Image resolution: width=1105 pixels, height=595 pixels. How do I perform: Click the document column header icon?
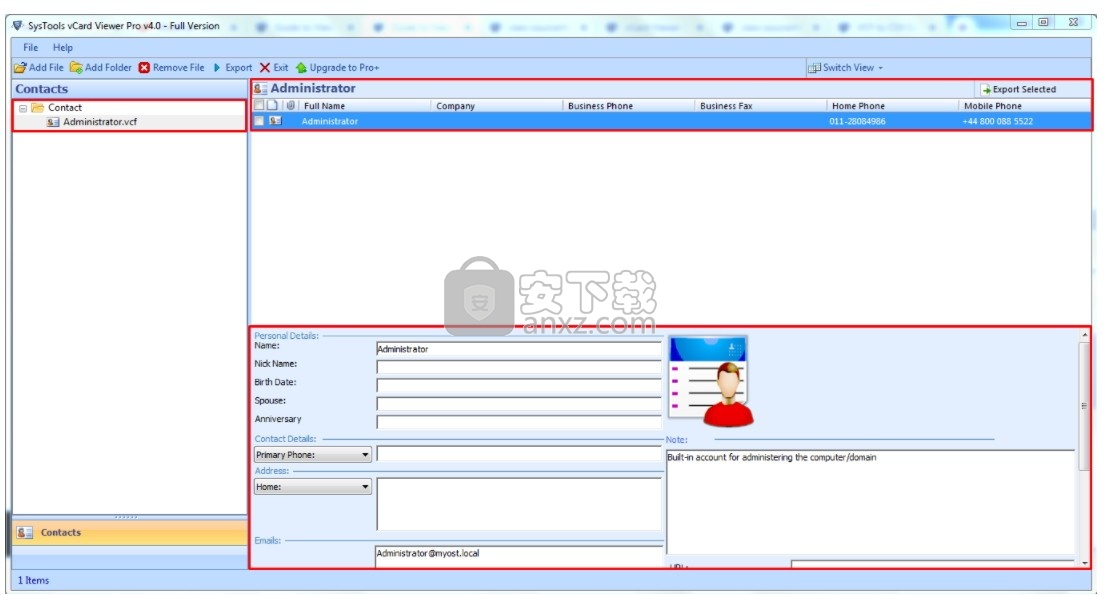[x=272, y=106]
